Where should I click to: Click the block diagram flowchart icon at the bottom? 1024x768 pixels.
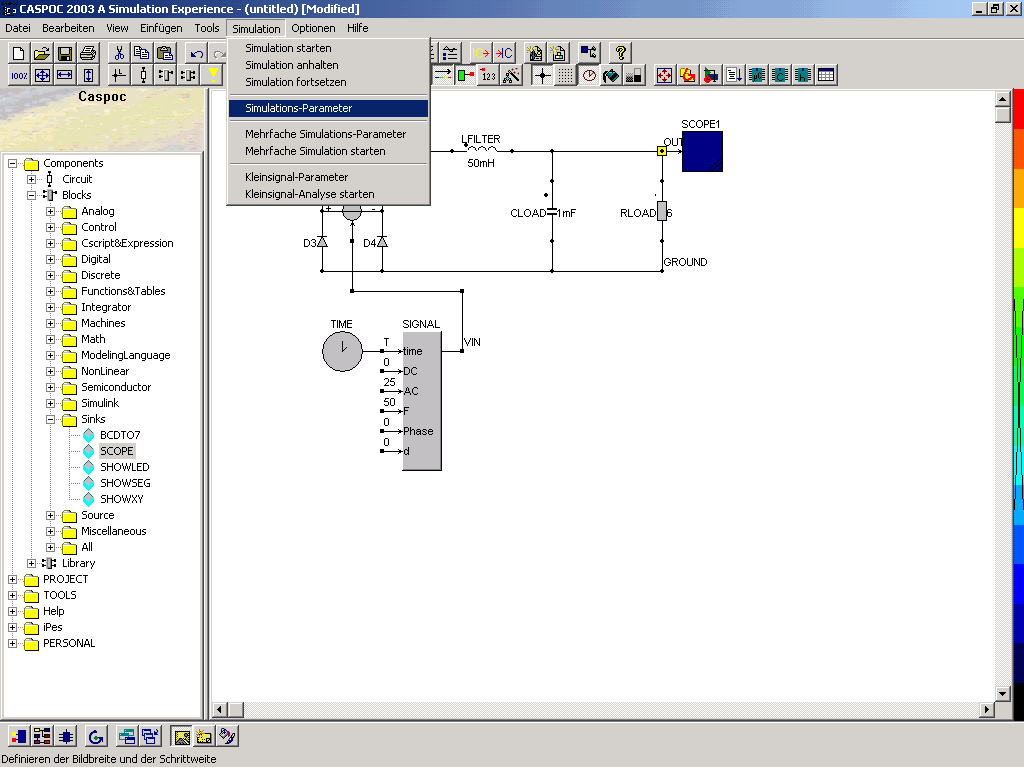click(x=42, y=736)
